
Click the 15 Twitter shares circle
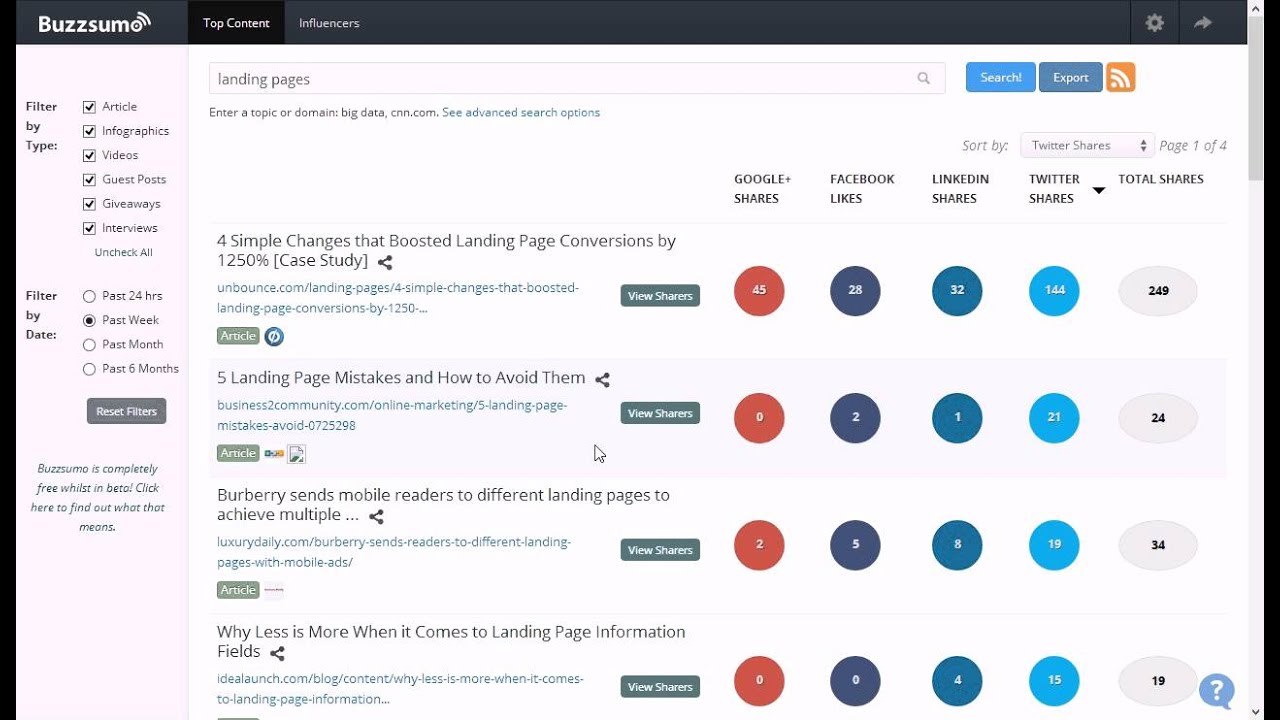coord(1054,681)
